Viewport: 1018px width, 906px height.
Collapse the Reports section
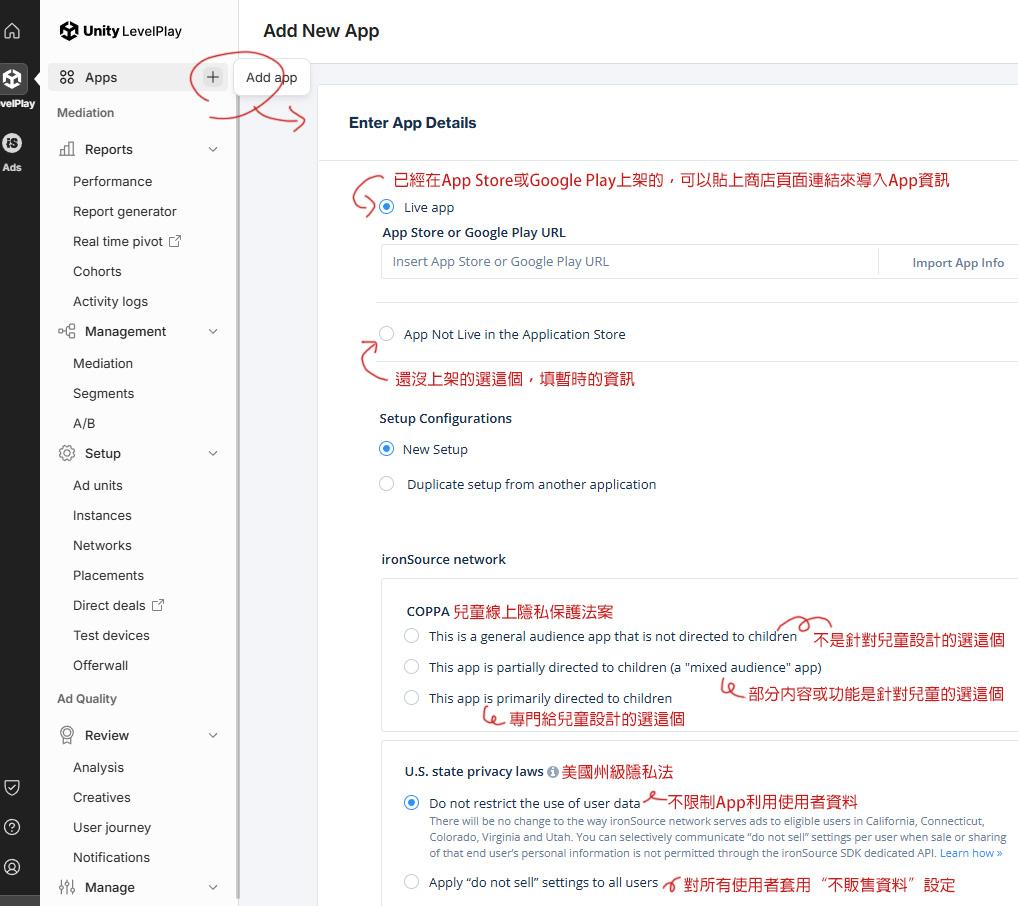[212, 149]
